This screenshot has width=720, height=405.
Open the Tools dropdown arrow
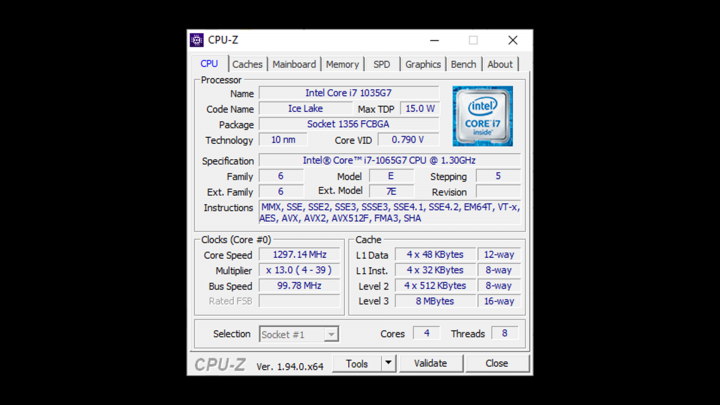388,364
